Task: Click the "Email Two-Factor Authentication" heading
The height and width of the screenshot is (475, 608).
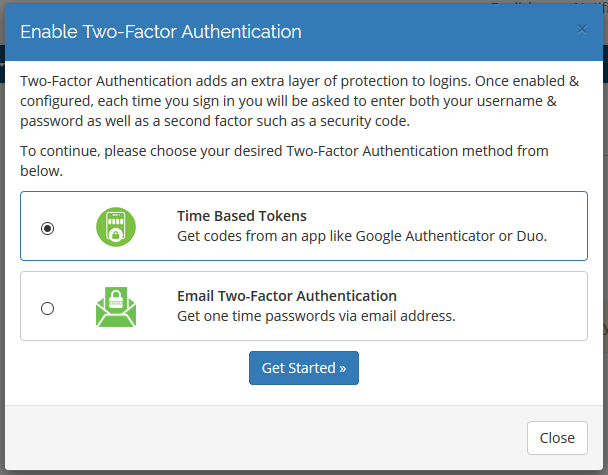Action: (287, 296)
